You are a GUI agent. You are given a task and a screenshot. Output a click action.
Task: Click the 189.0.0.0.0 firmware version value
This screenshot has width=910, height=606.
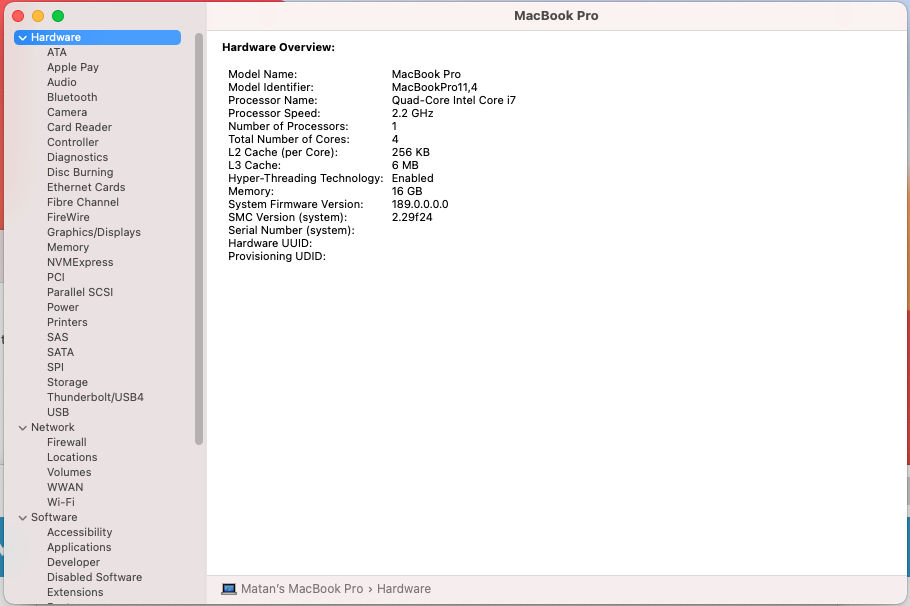coord(420,204)
